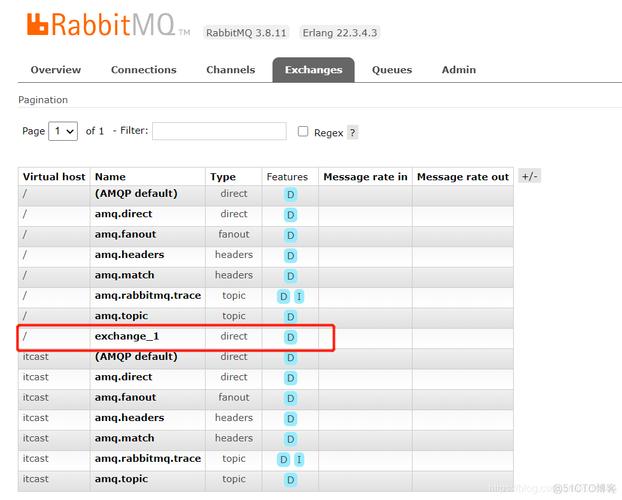Image resolution: width=622 pixels, height=500 pixels.
Task: Click the D badge of itcast amq.topic
Action: tap(290, 480)
